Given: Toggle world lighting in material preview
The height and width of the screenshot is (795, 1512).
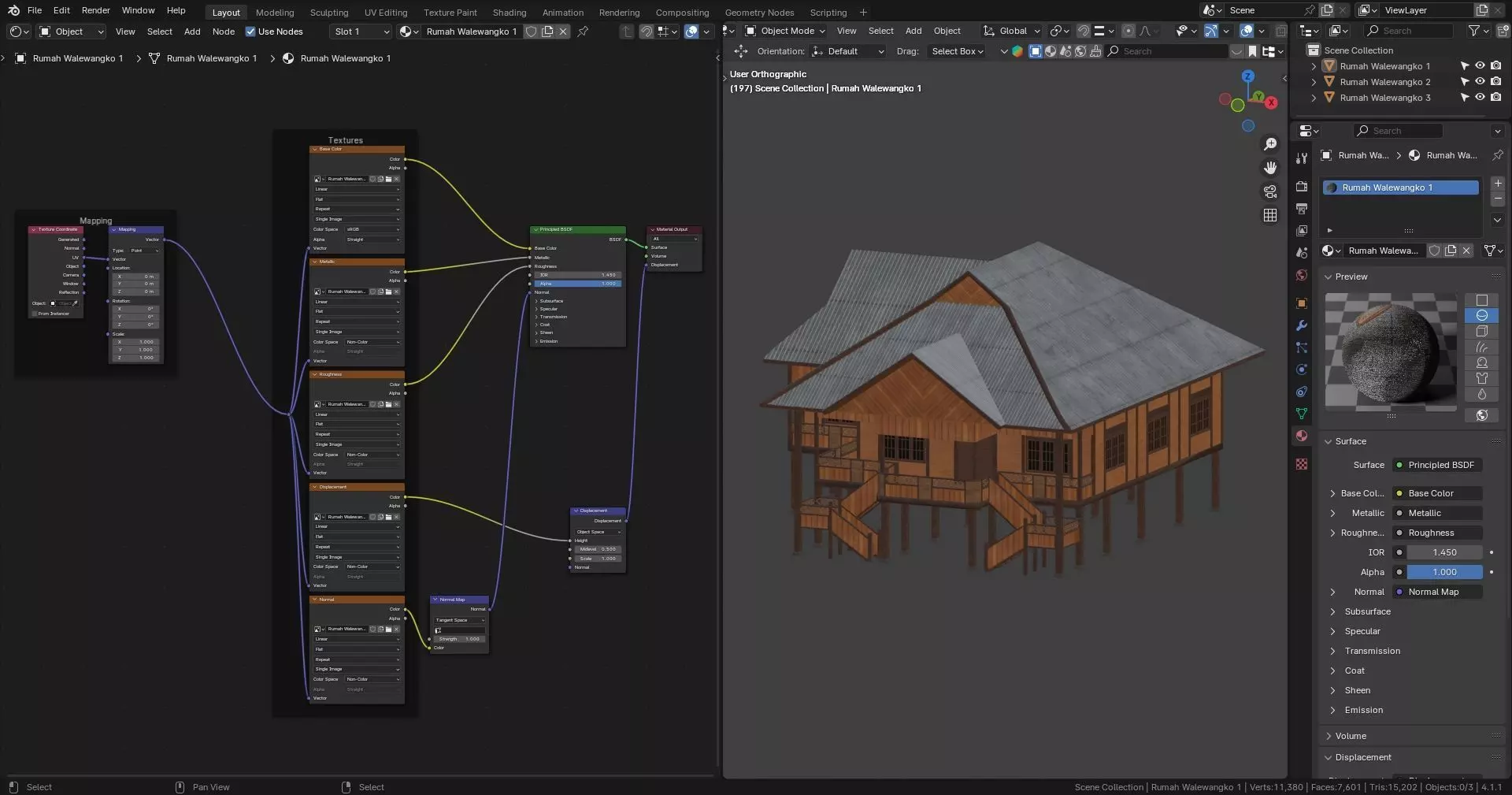Looking at the screenshot, I should click(x=1481, y=415).
